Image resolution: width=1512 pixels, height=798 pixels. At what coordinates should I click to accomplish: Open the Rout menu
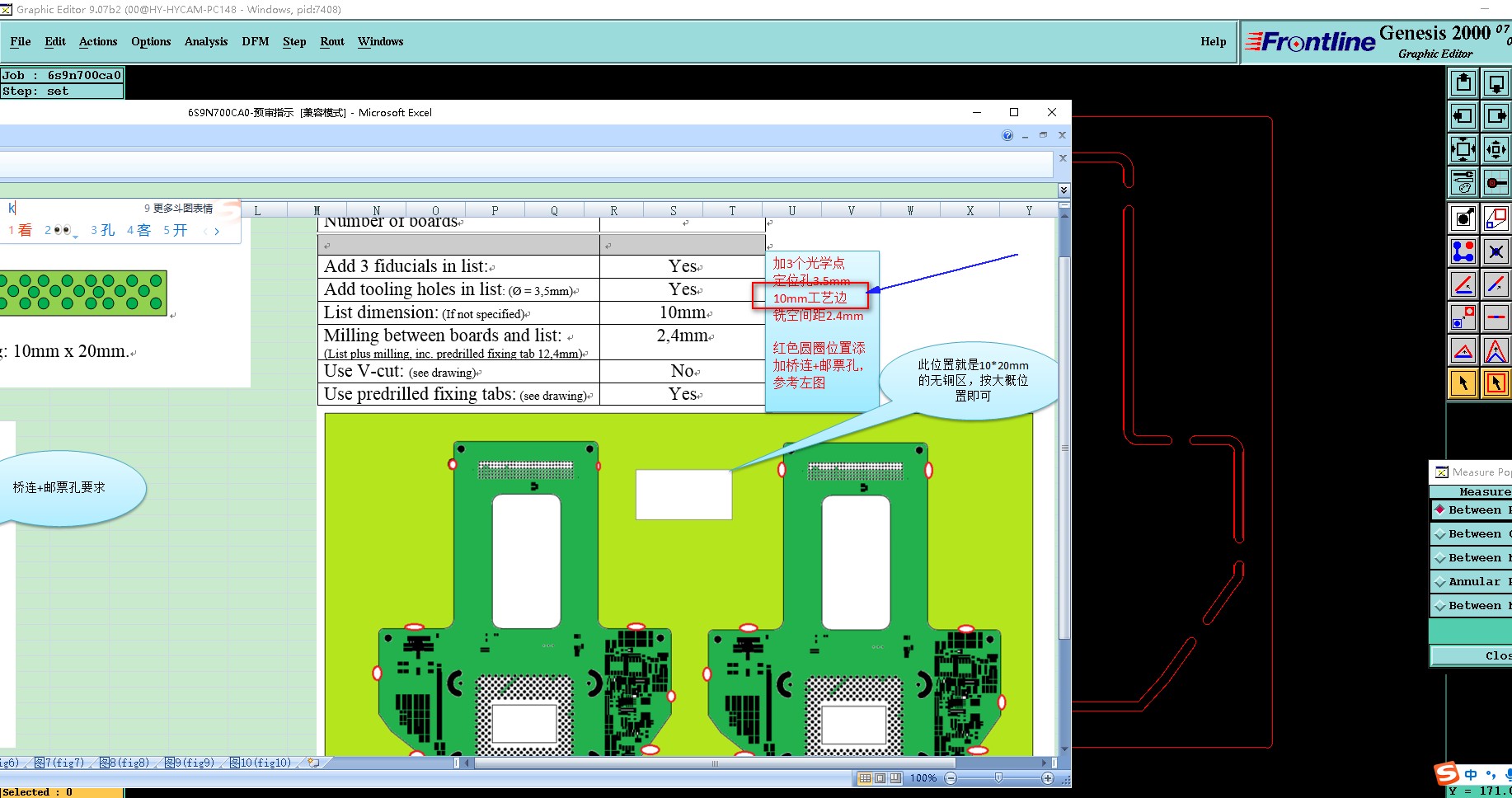332,41
